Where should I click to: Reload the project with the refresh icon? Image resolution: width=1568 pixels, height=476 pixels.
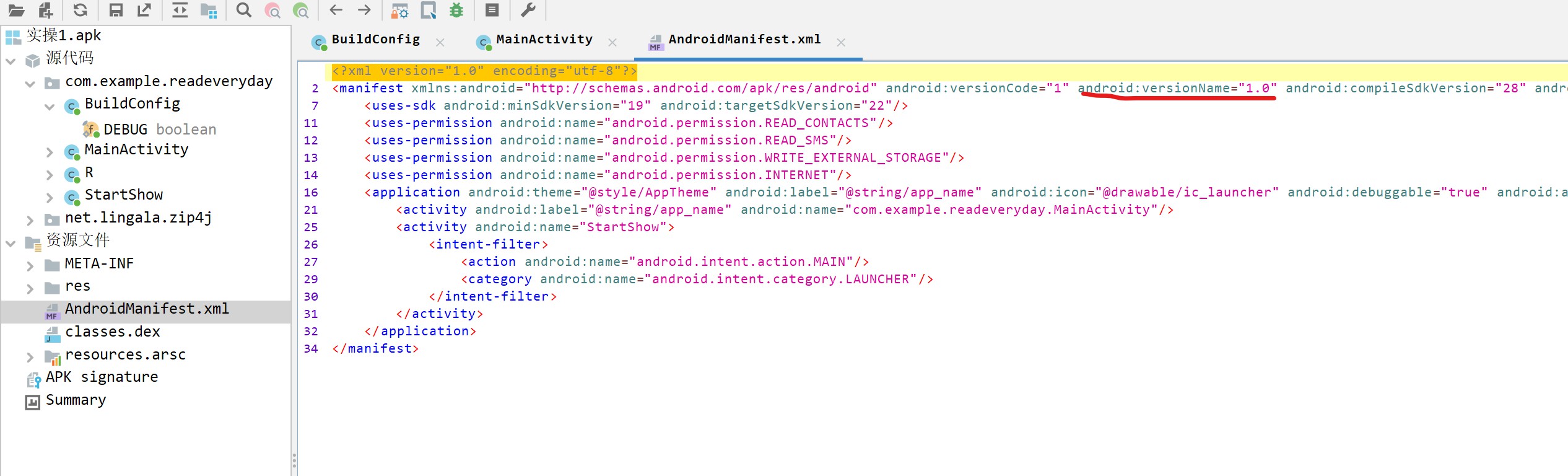[80, 10]
